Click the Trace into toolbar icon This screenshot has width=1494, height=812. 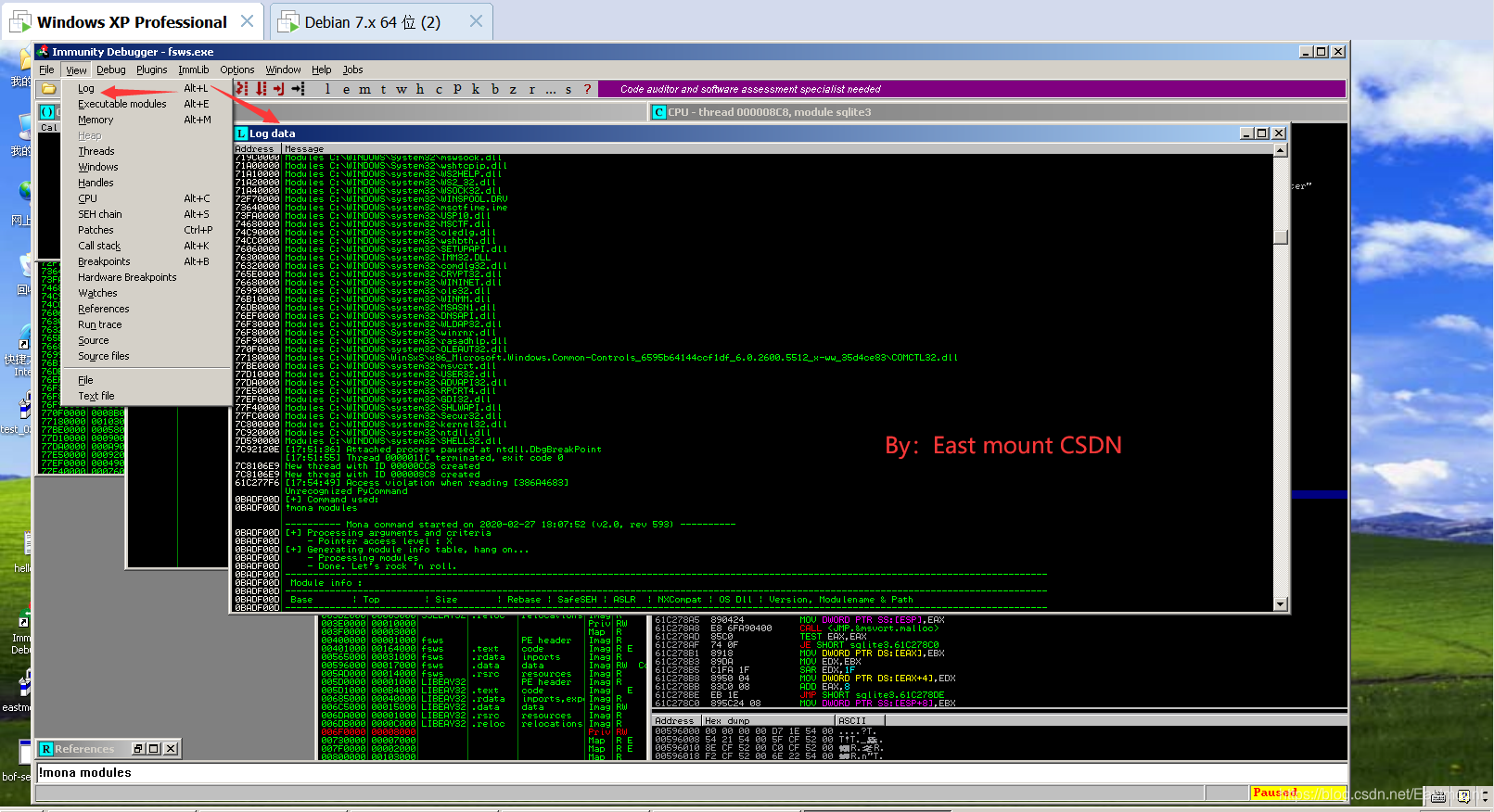(243, 89)
